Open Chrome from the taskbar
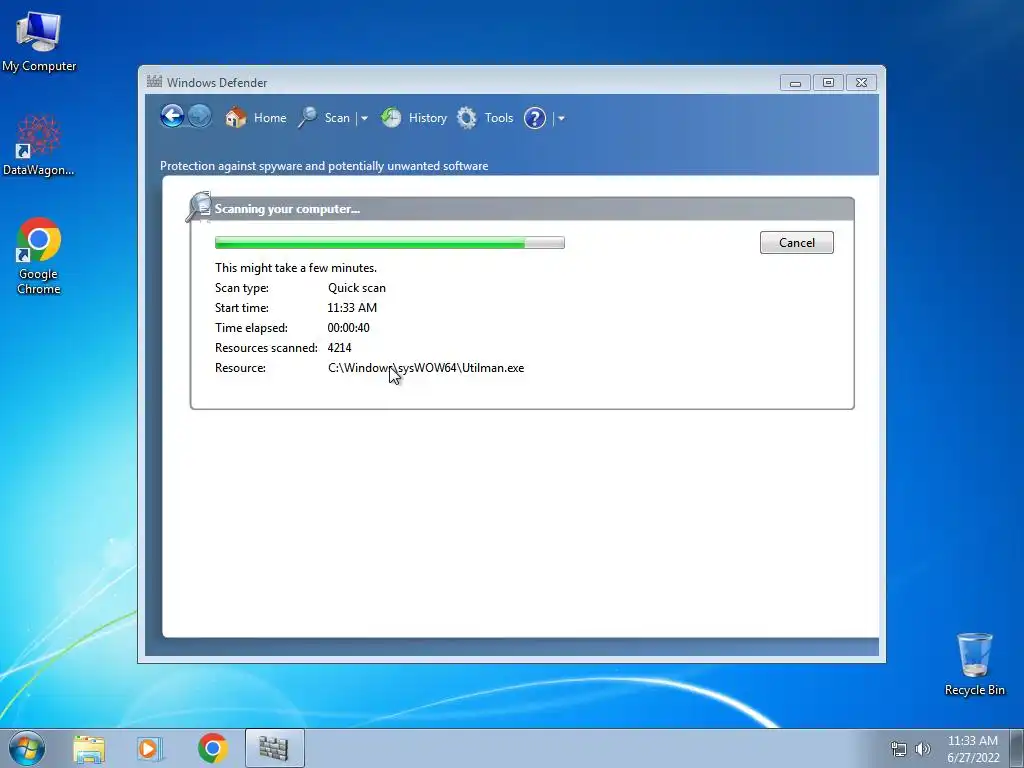The width and height of the screenshot is (1024, 768). coord(213,748)
